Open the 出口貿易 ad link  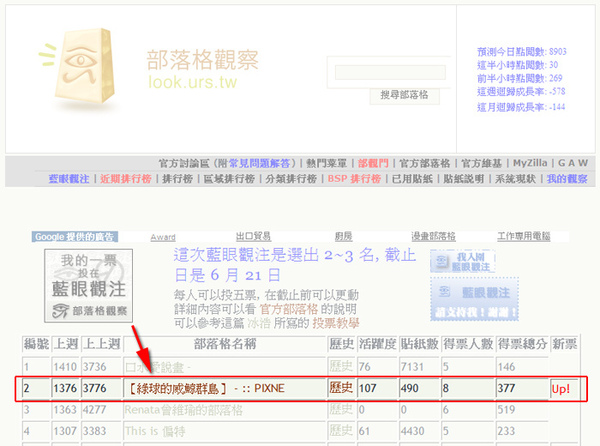(x=253, y=236)
